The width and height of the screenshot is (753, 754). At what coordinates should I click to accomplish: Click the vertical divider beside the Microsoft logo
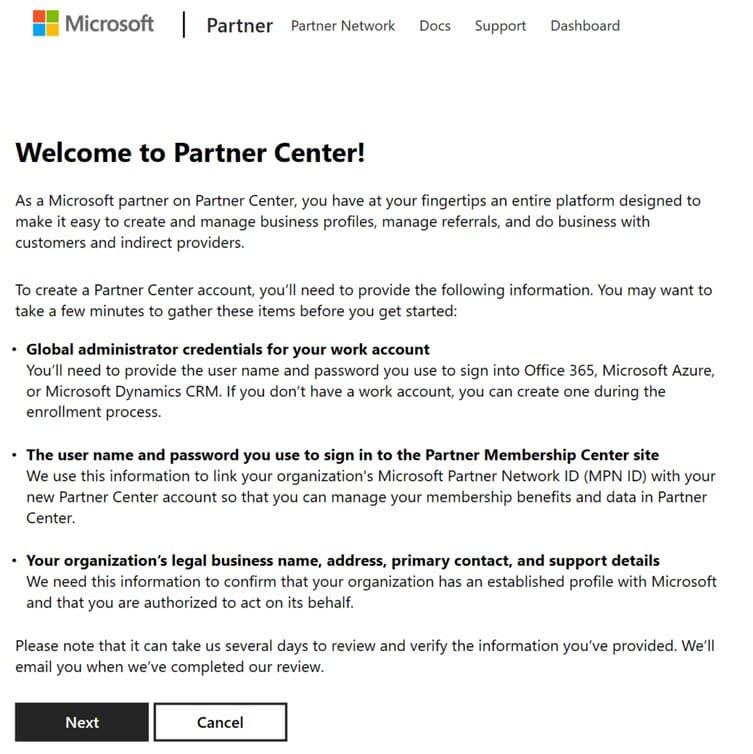click(184, 25)
